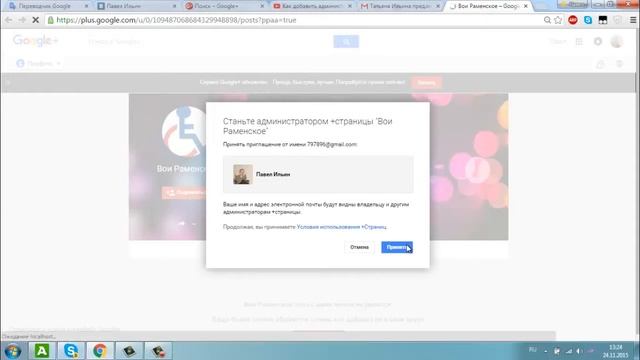This screenshot has width=640, height=360.
Task: Click the black extension icon beside Skype
Action: pyautogui.click(x=602, y=20)
